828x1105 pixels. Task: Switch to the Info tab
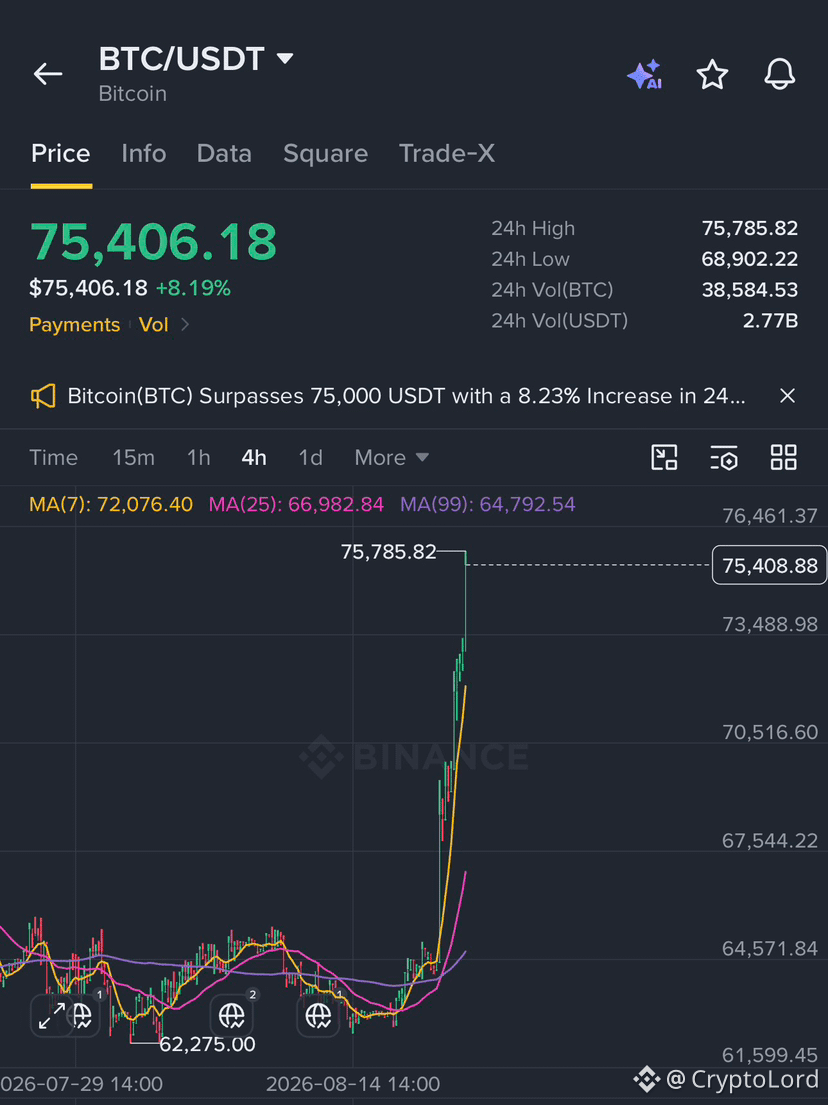click(x=144, y=154)
